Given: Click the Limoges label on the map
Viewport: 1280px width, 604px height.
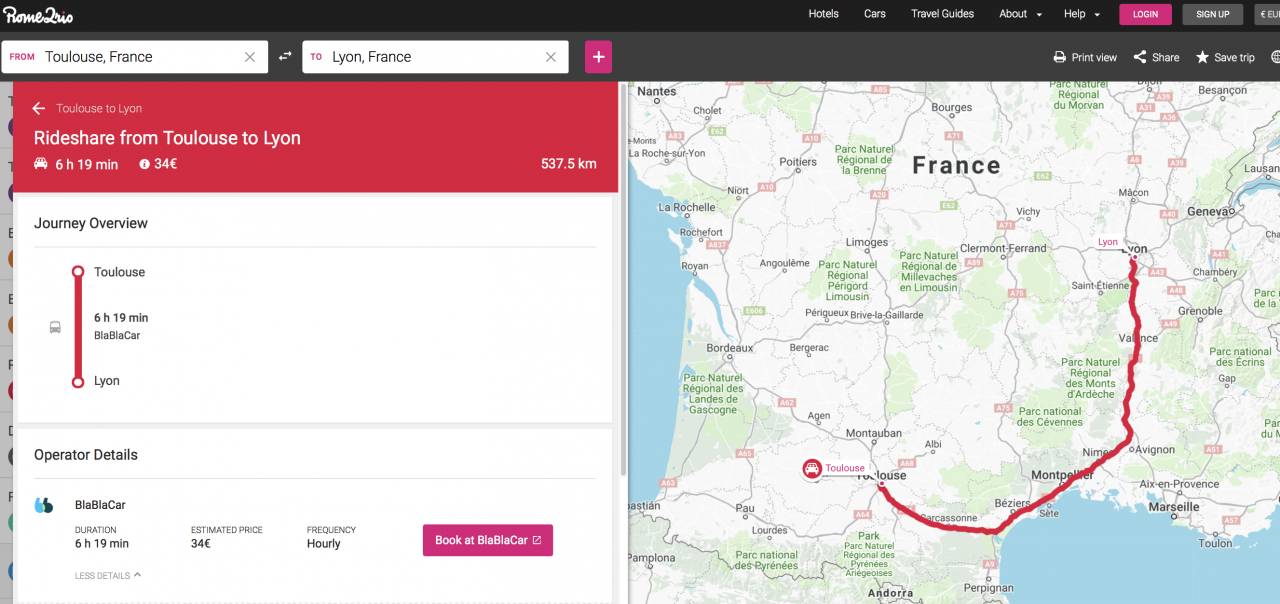Looking at the screenshot, I should pyautogui.click(x=866, y=242).
